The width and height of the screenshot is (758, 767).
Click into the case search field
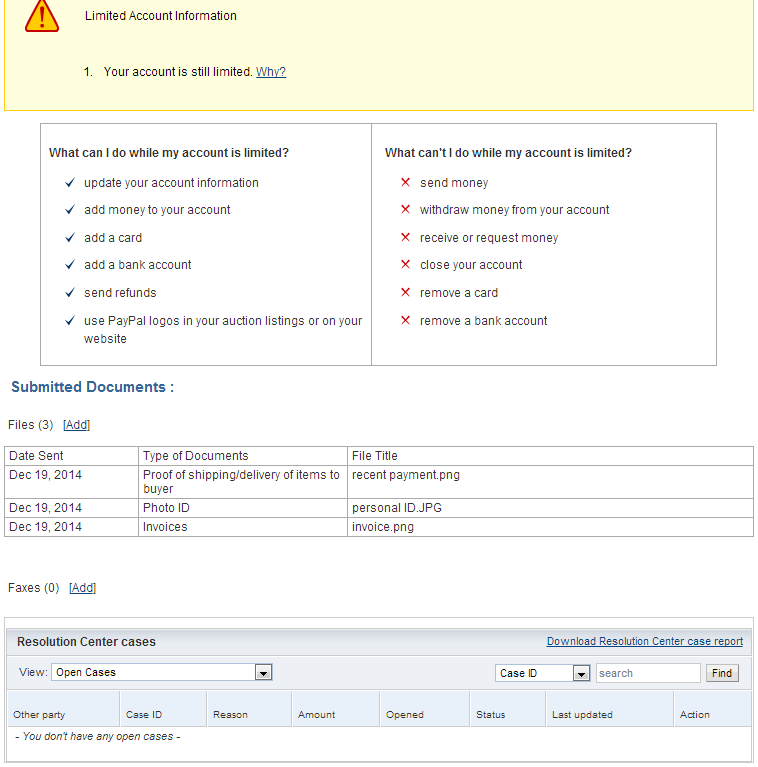click(648, 673)
